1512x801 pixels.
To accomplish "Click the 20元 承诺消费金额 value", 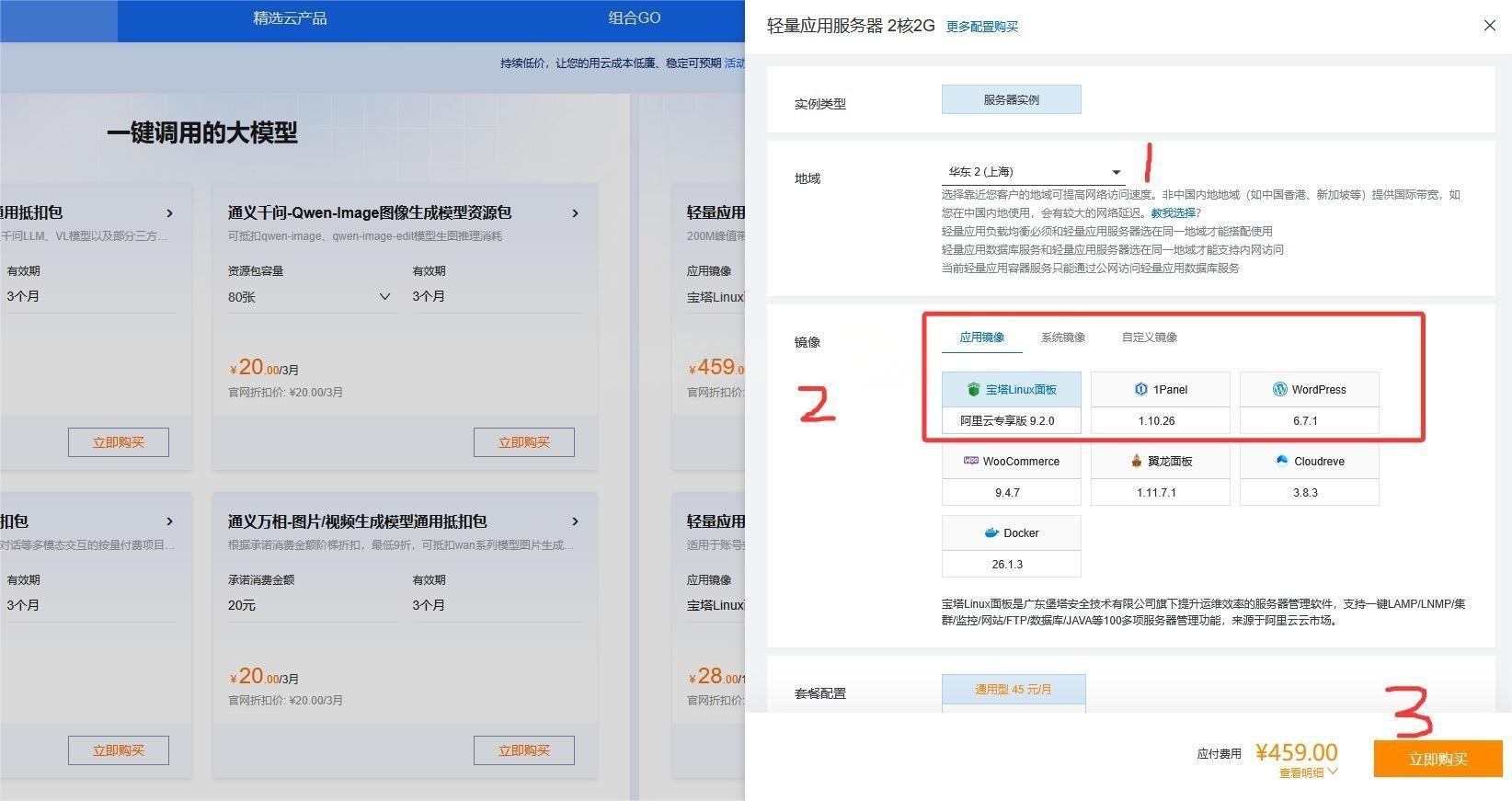I will [x=242, y=605].
